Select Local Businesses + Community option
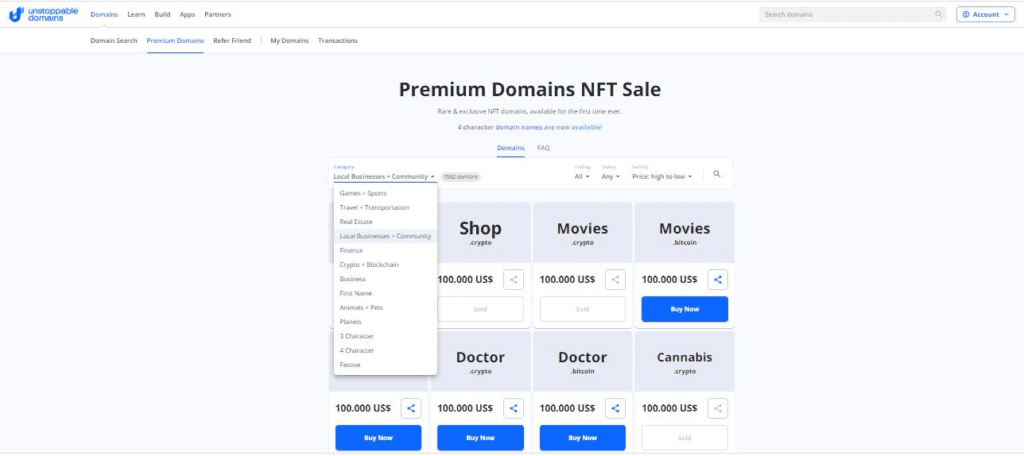The width and height of the screenshot is (1024, 456). (x=385, y=236)
